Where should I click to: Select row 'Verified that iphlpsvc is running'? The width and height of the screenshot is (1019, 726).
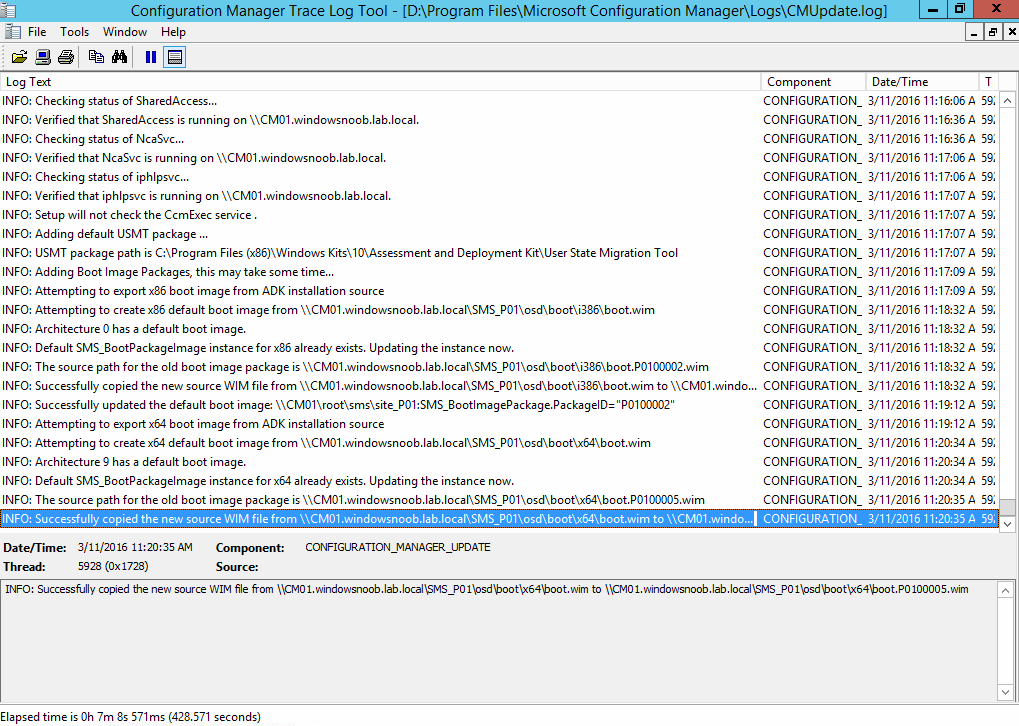pos(499,196)
